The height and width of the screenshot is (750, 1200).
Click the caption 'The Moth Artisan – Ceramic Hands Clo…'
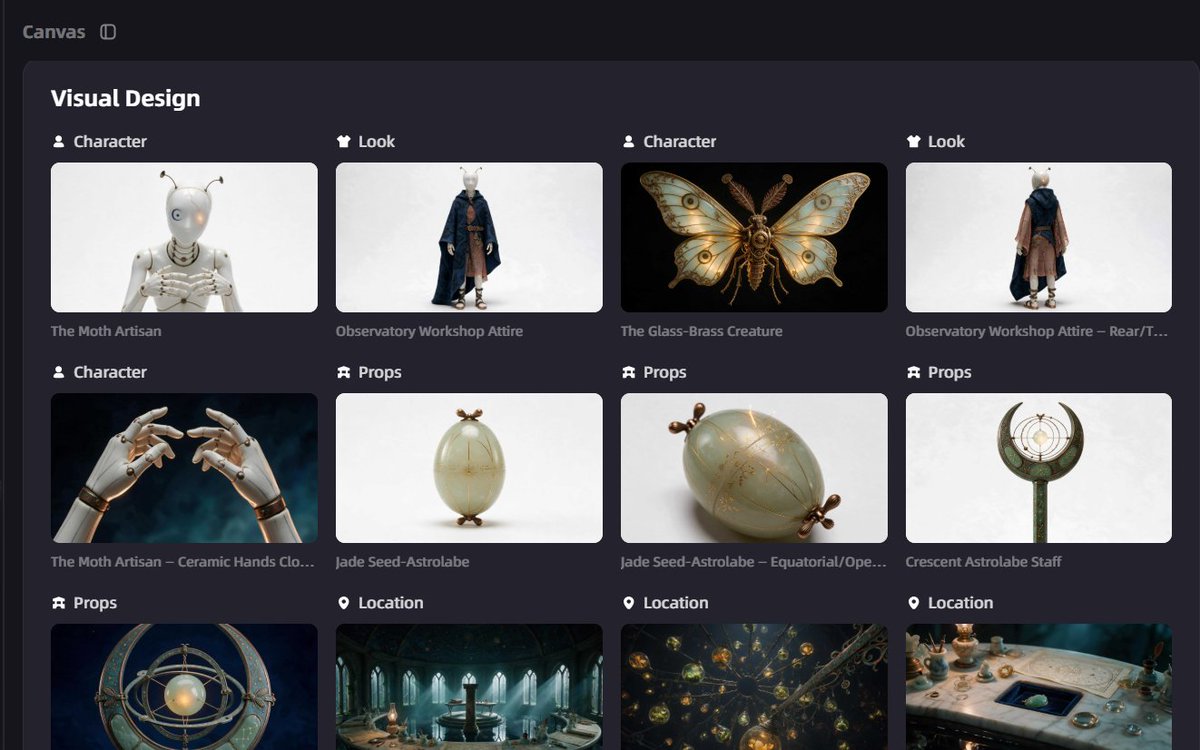point(182,562)
